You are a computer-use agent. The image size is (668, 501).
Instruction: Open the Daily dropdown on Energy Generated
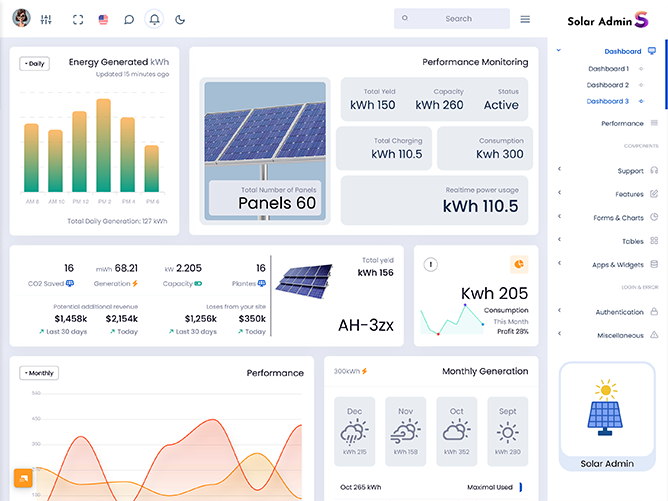pyautogui.click(x=34, y=63)
